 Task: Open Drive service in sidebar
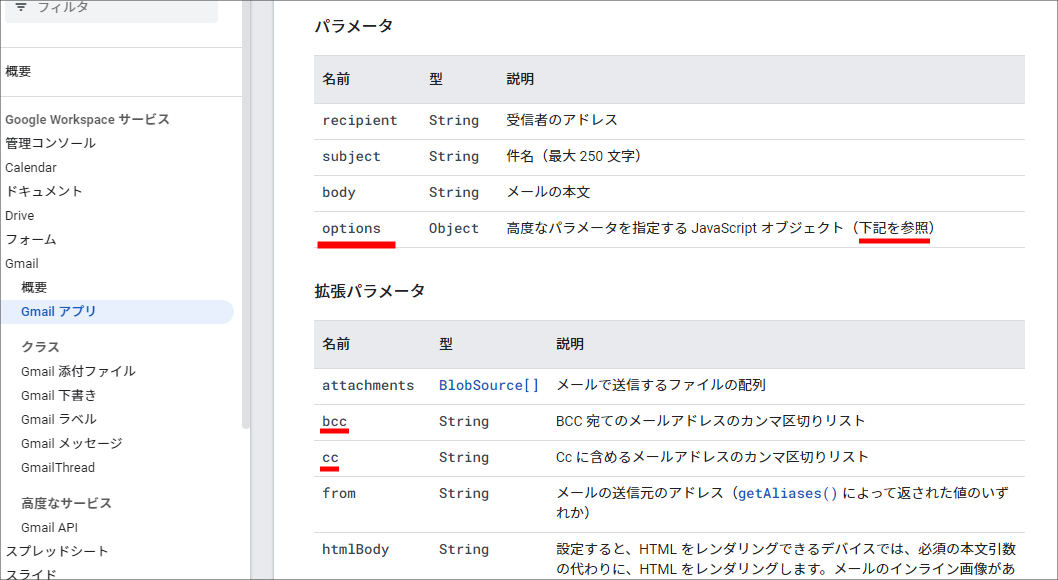[20, 216]
